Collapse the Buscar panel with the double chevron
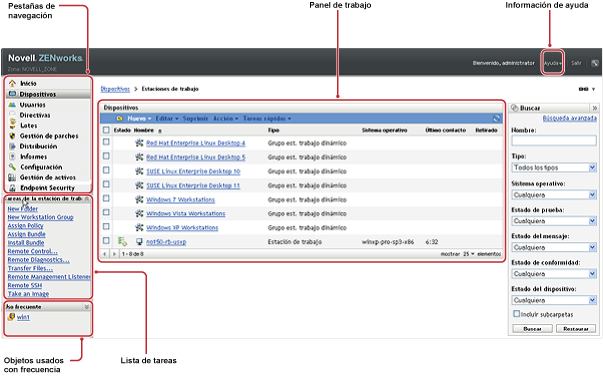The width and height of the screenshot is (603, 376). [x=595, y=108]
